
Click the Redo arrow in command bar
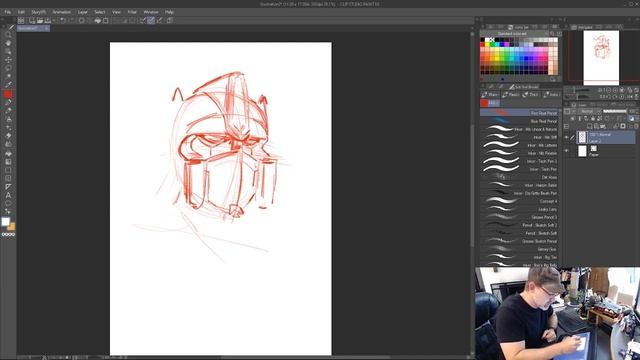(71, 20)
